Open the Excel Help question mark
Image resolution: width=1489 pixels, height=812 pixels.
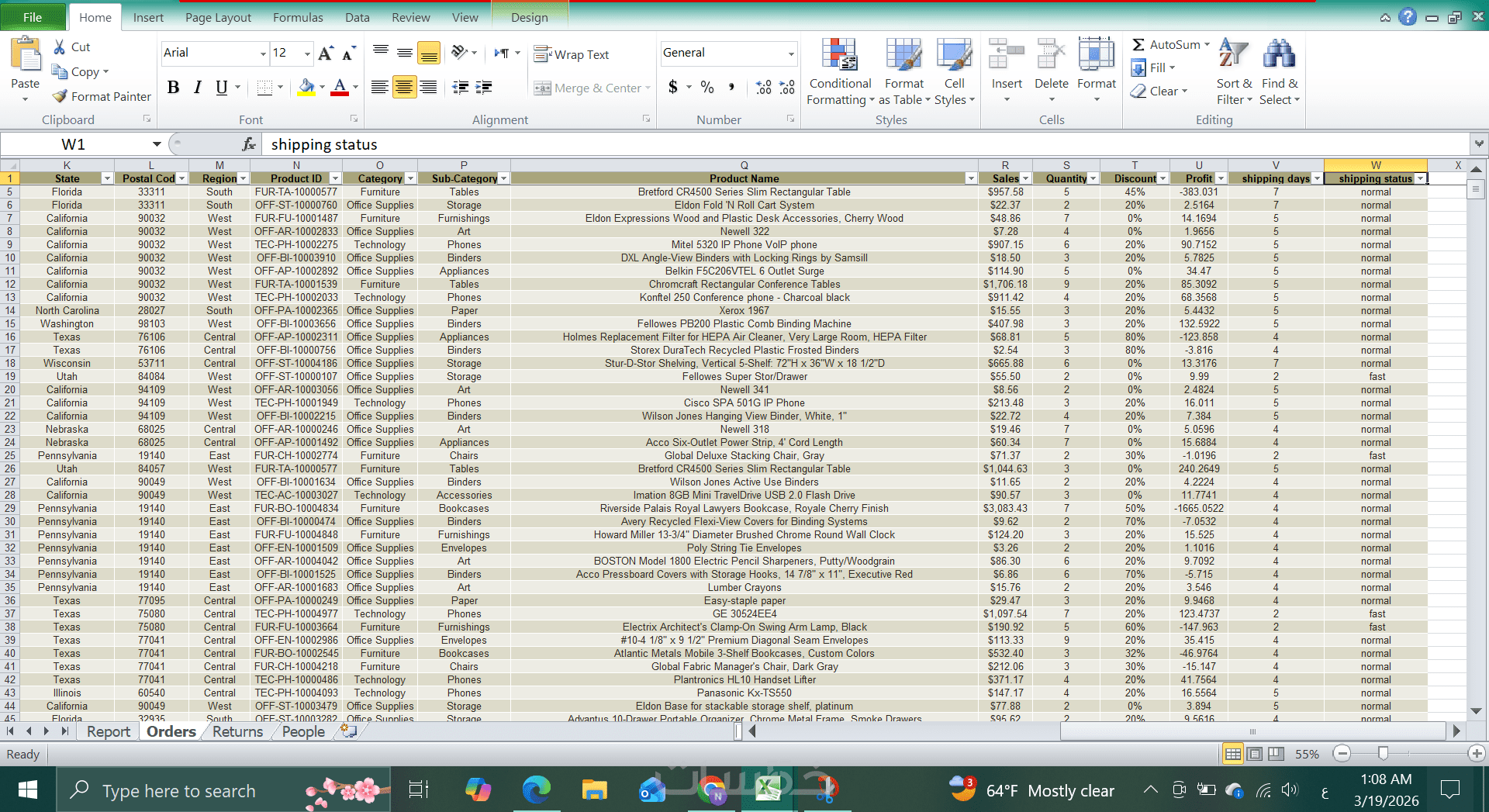1408,17
